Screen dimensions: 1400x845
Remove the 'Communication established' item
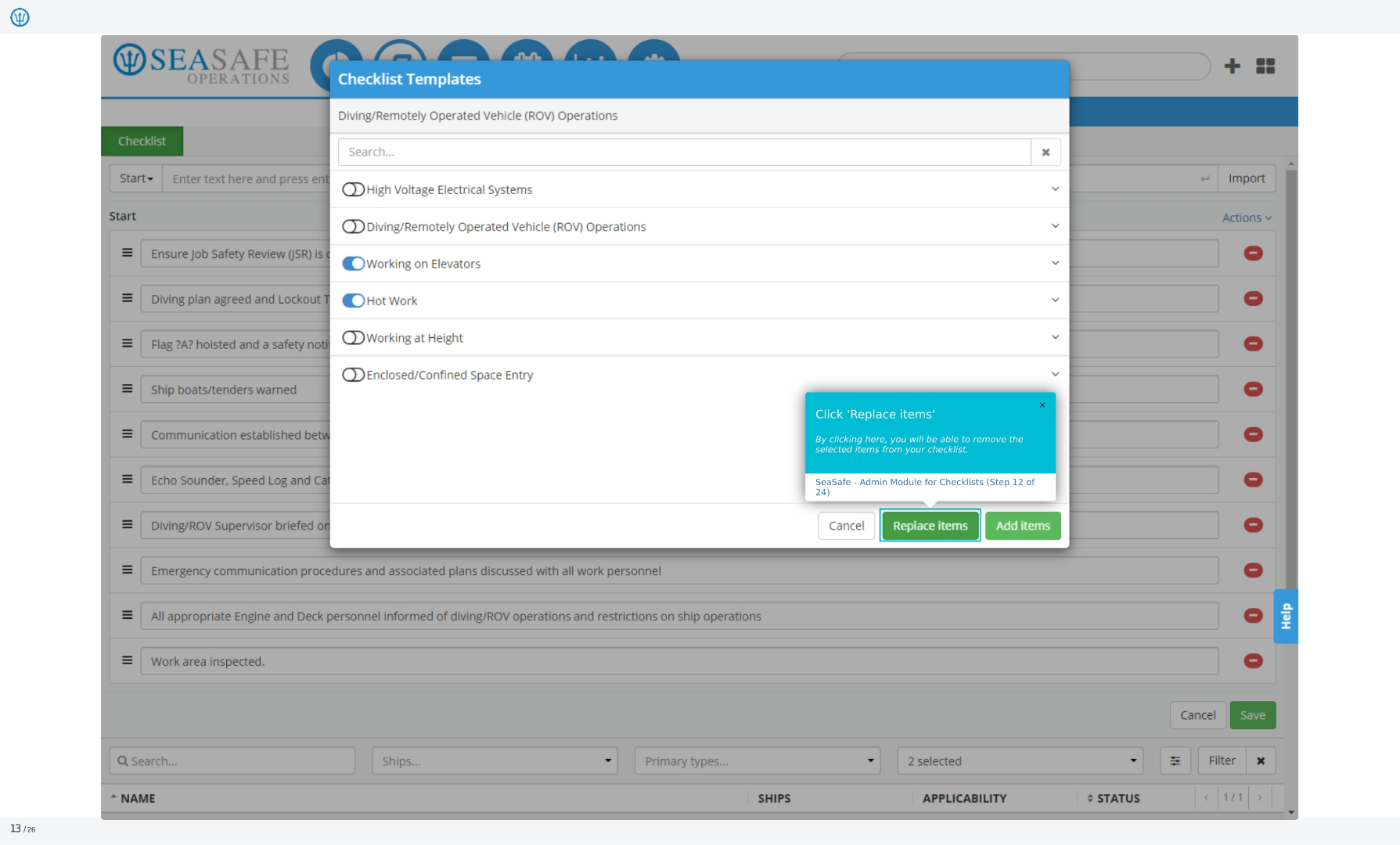1253,434
